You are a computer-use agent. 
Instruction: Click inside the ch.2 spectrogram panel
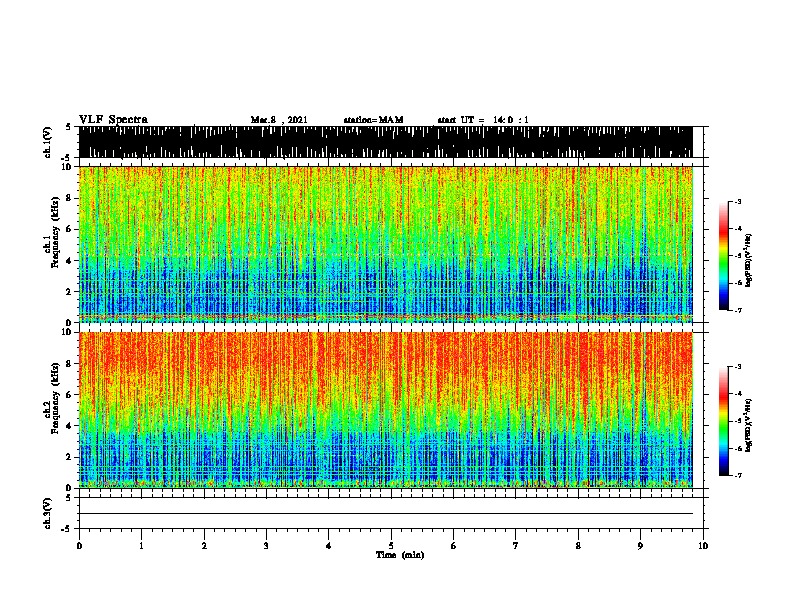(386, 410)
